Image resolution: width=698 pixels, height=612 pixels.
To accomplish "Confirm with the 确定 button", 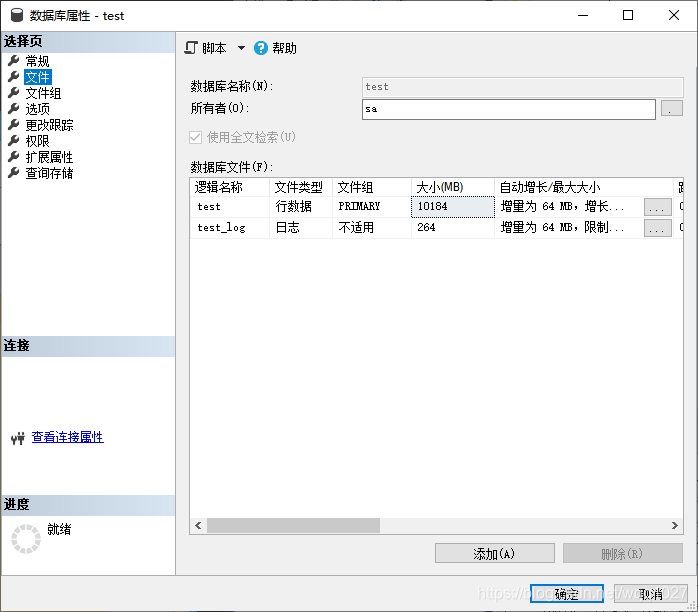I will pos(566,594).
